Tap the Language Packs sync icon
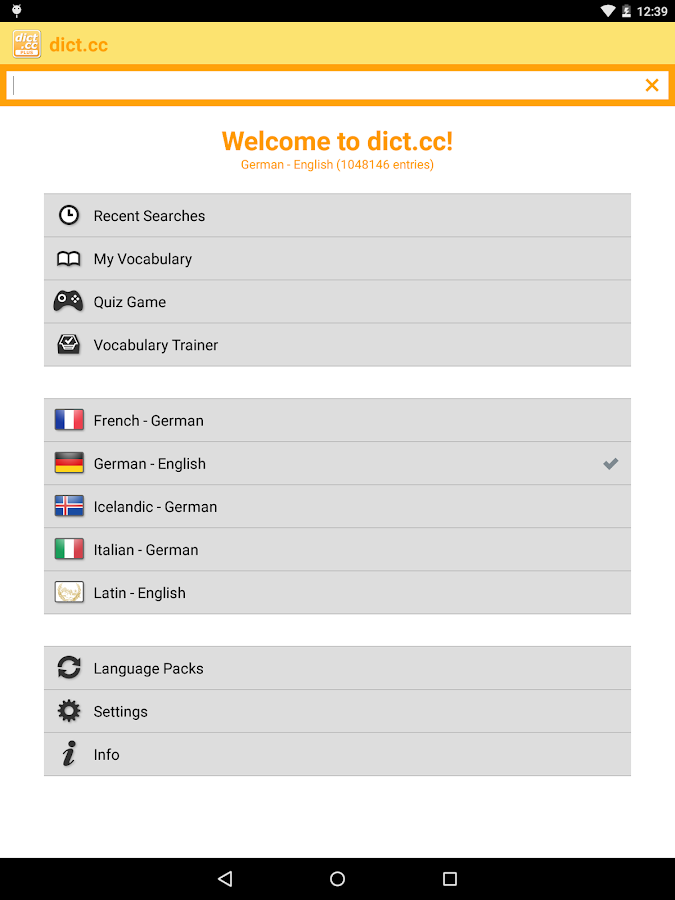Screen dimensions: 675x900 click(69, 668)
